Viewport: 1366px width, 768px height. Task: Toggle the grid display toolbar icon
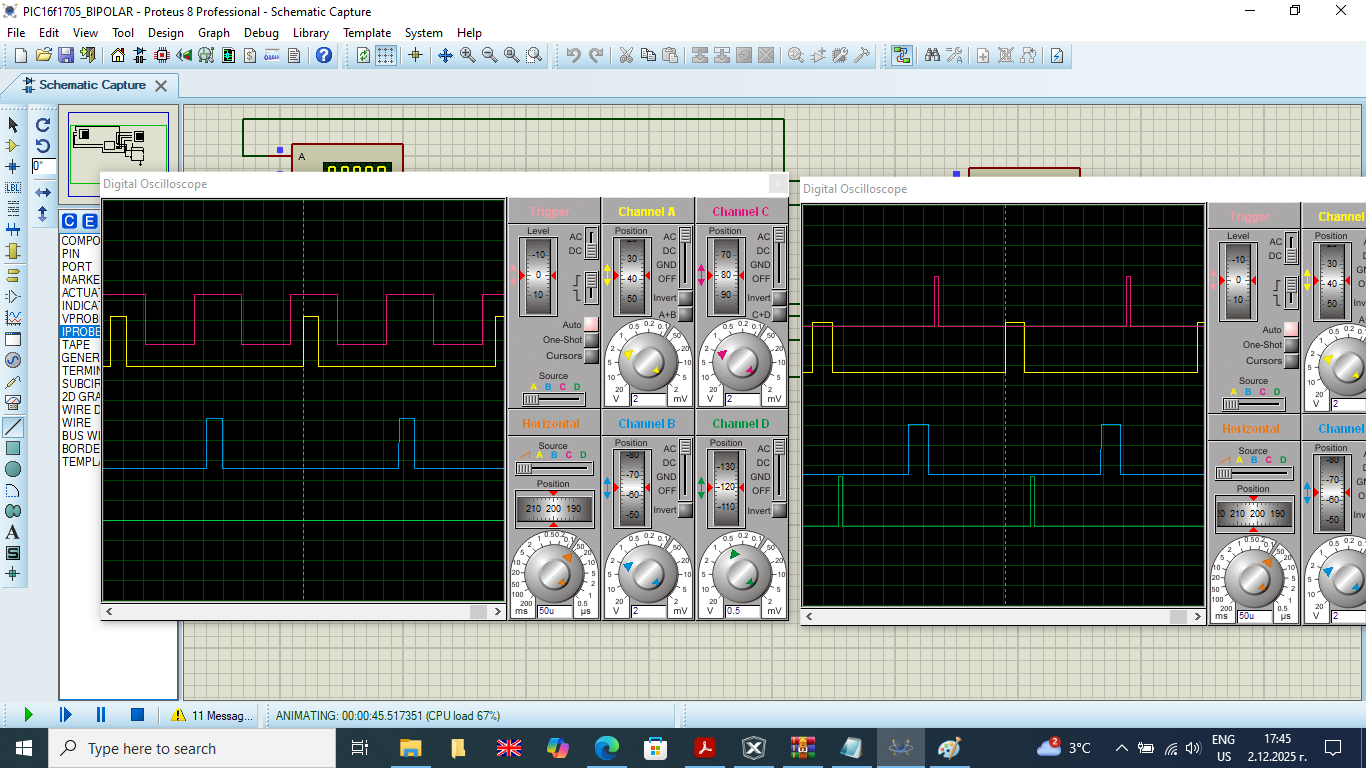[386, 55]
